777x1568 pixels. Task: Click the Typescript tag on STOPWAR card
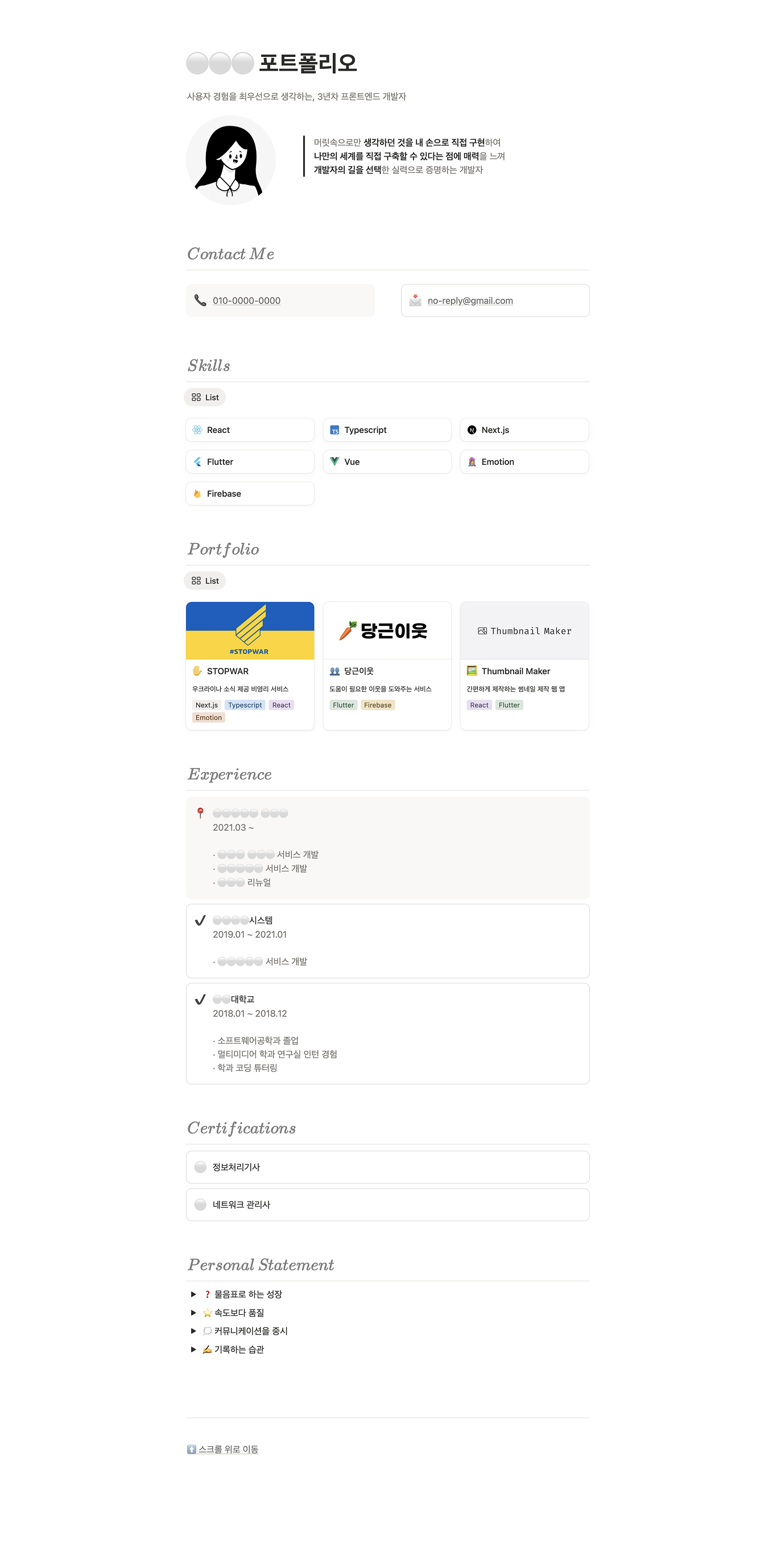245,705
